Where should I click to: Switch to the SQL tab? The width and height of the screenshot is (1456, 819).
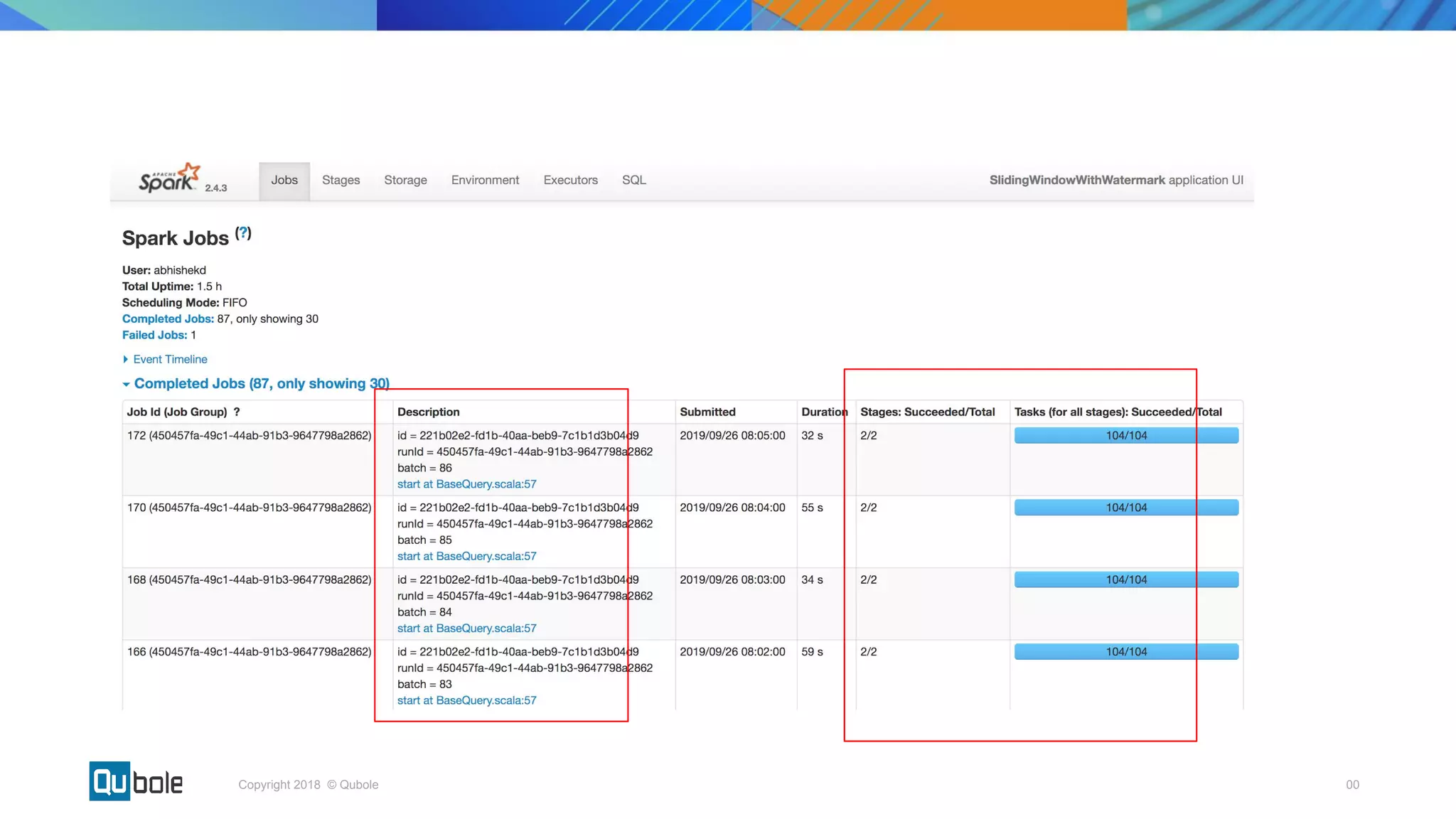coord(633,181)
